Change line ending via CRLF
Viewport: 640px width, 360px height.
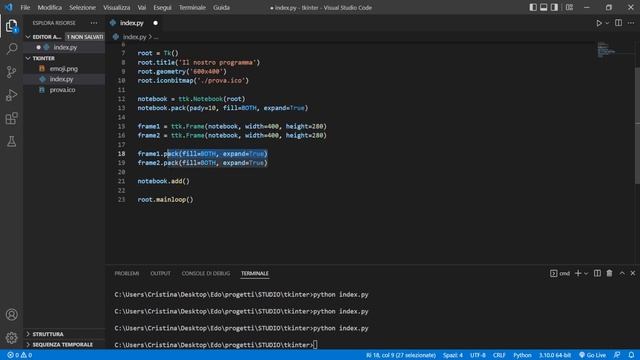tap(499, 355)
